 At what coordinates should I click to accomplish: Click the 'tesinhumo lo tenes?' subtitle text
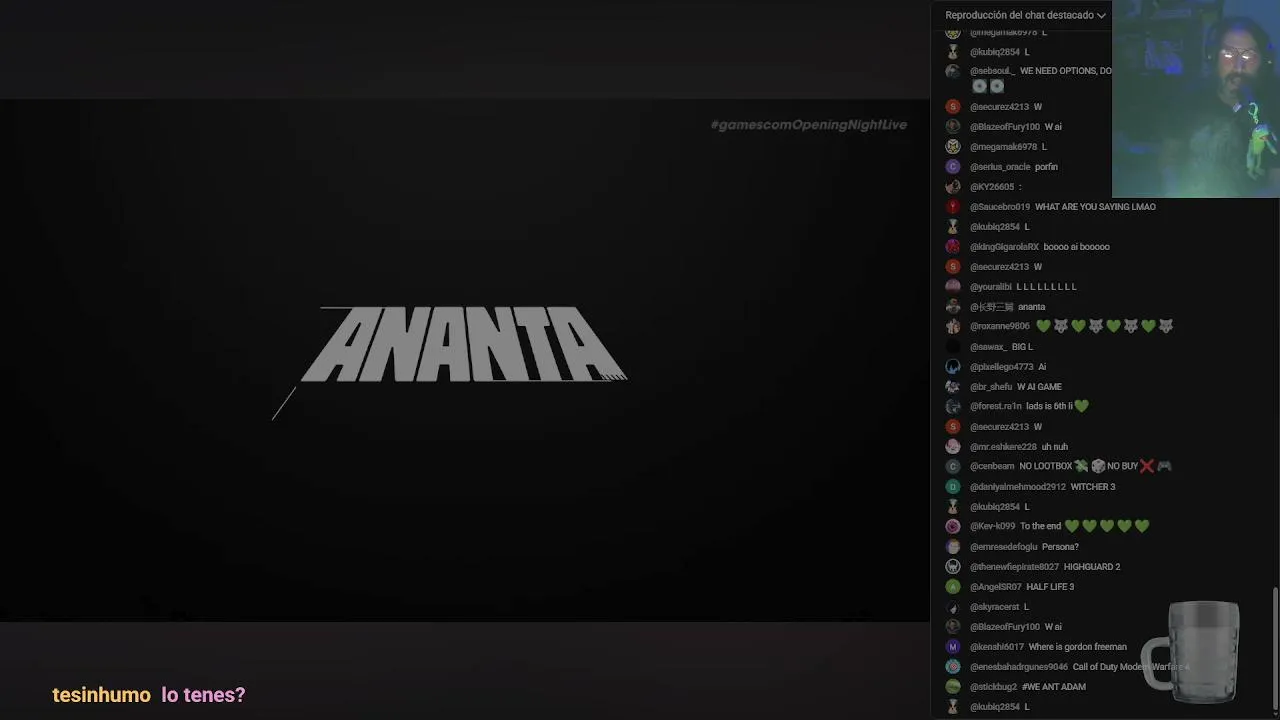pos(149,695)
